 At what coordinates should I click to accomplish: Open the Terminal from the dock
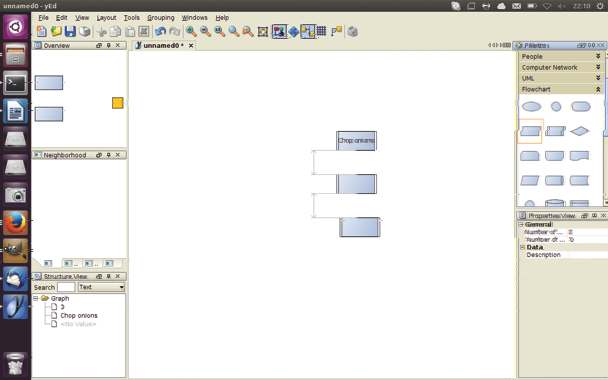point(16,83)
